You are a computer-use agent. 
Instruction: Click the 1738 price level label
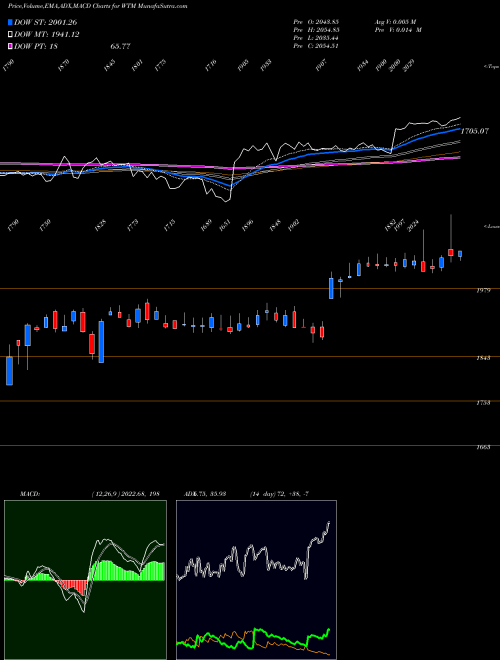(484, 403)
